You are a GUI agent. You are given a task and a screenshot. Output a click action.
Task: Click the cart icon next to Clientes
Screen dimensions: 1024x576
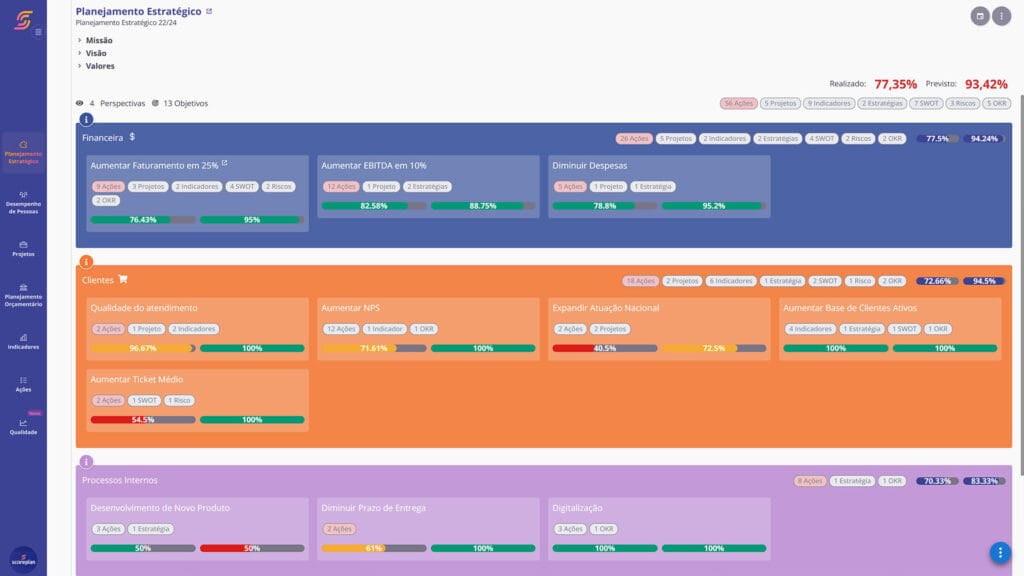coord(123,280)
